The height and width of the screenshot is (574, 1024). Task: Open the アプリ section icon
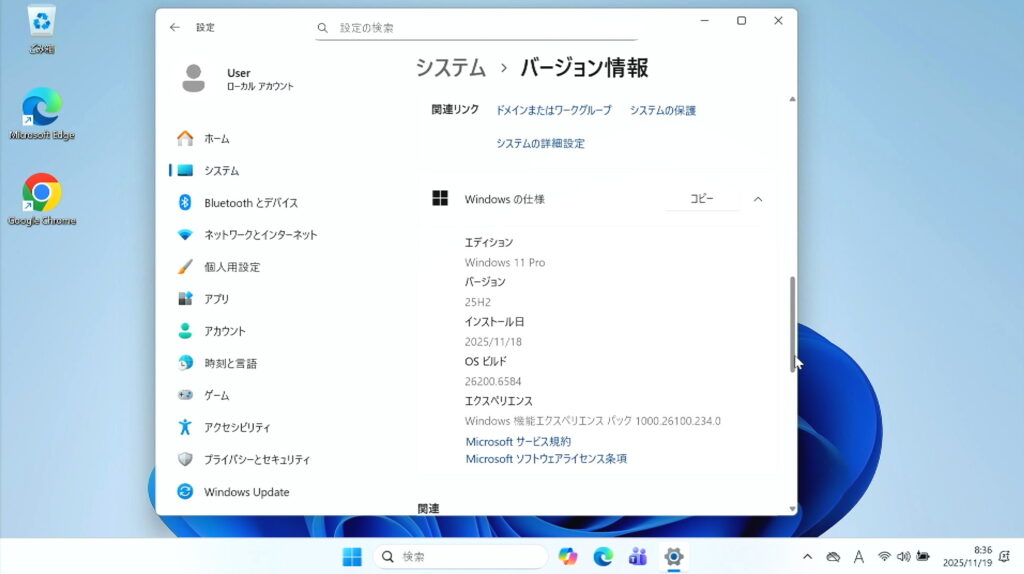[x=185, y=299]
